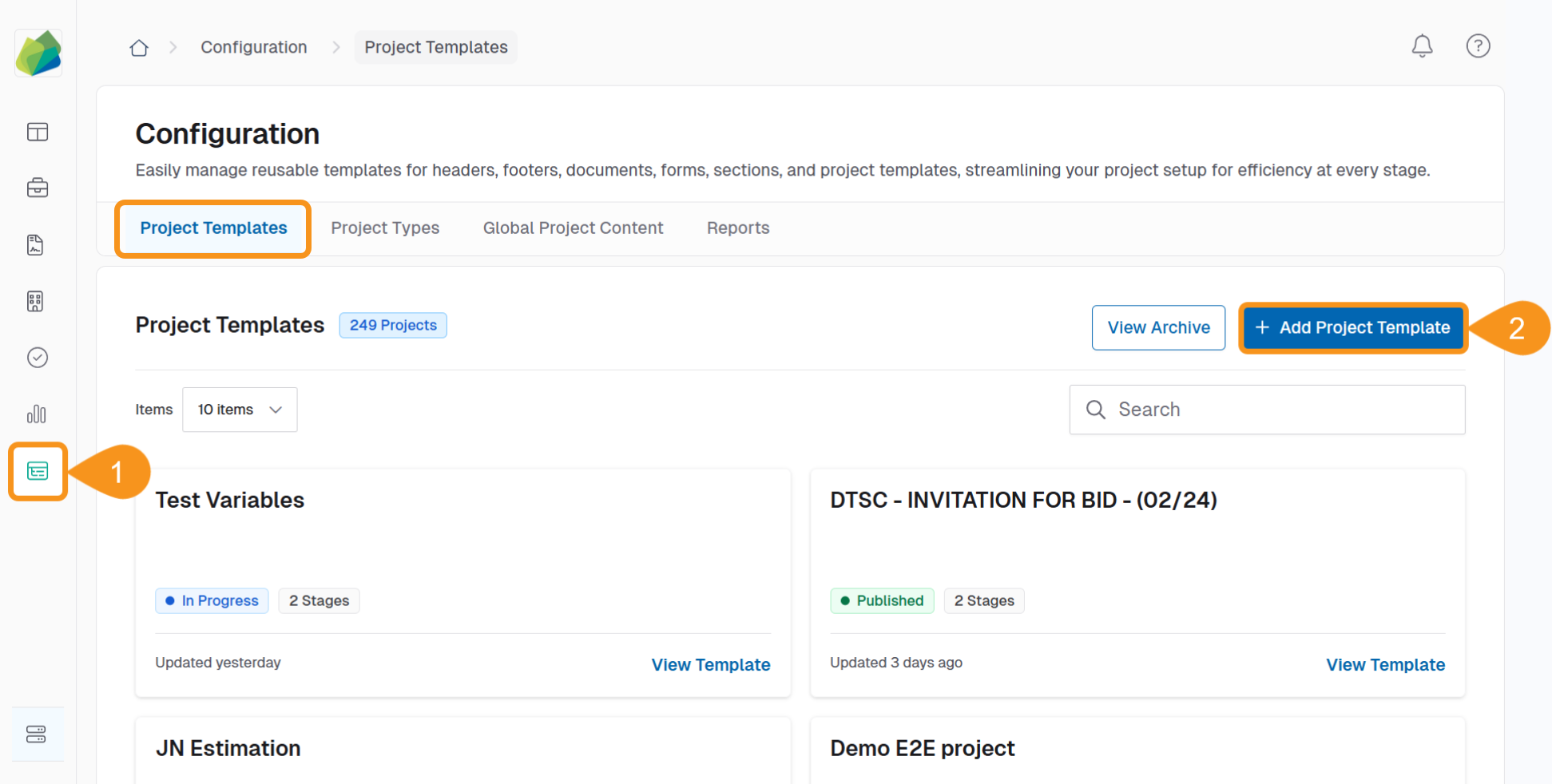This screenshot has width=1552, height=784.
Task: Open the 10 items dropdown
Action: pos(239,409)
